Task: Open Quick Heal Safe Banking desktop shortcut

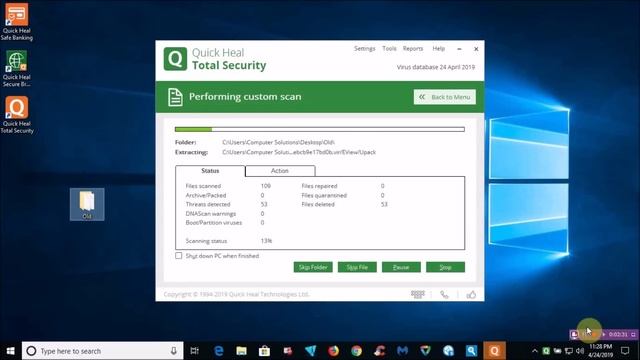Action: 17,22
